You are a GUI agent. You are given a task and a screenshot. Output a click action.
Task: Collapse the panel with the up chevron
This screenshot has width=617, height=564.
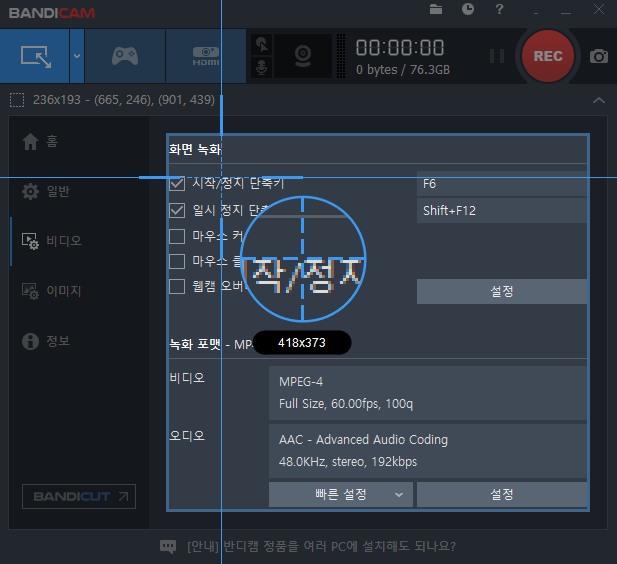(599, 100)
